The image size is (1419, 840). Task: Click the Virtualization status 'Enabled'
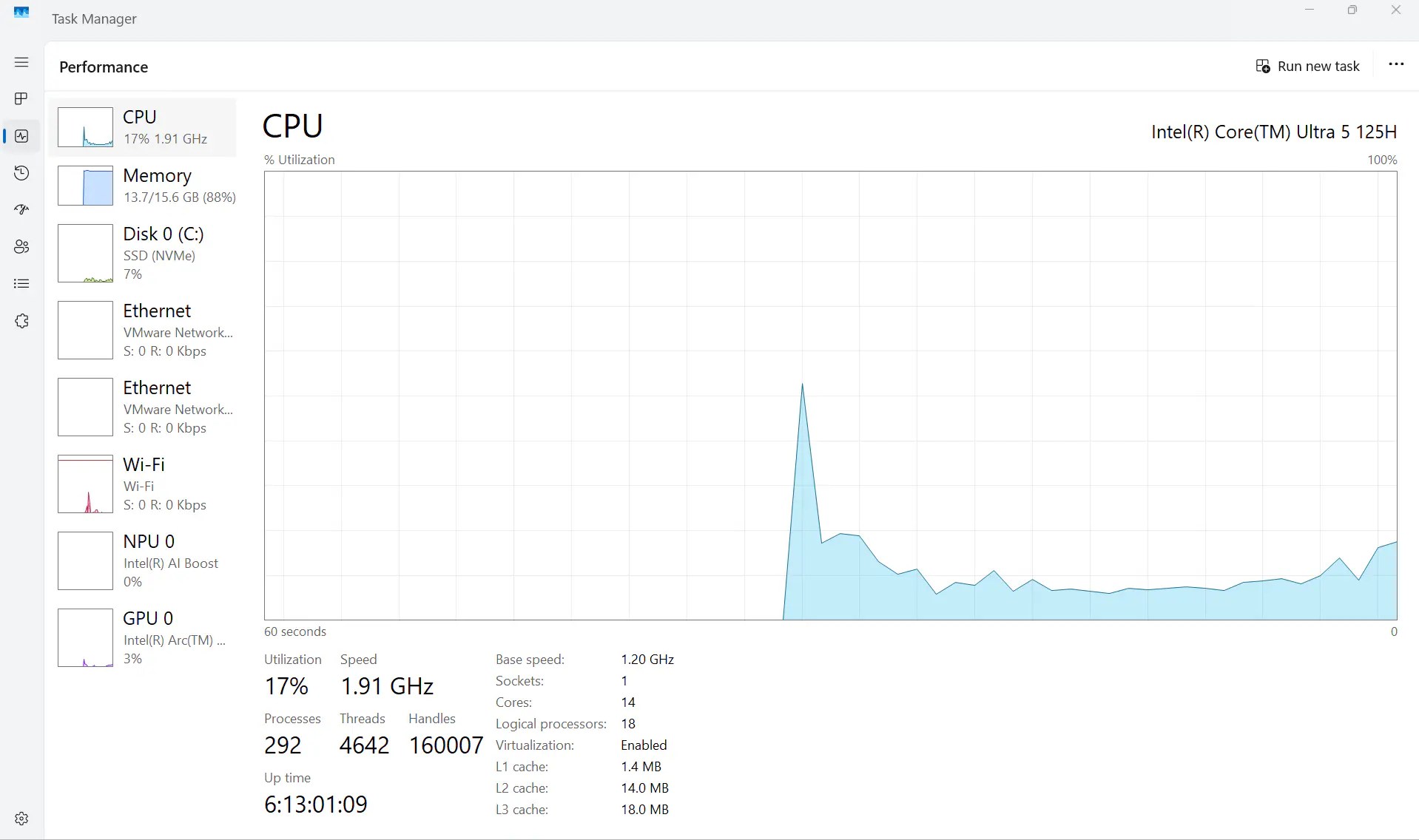coord(644,745)
